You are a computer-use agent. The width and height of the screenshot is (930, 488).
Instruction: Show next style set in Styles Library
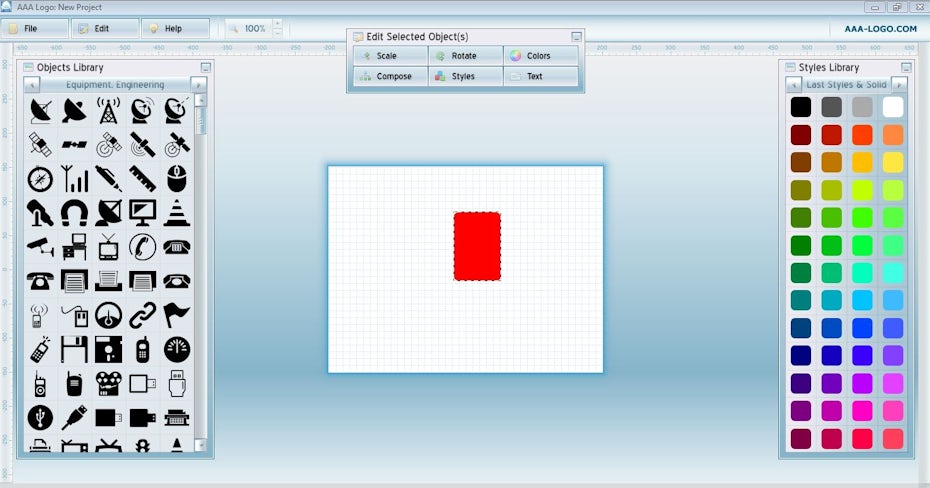898,85
